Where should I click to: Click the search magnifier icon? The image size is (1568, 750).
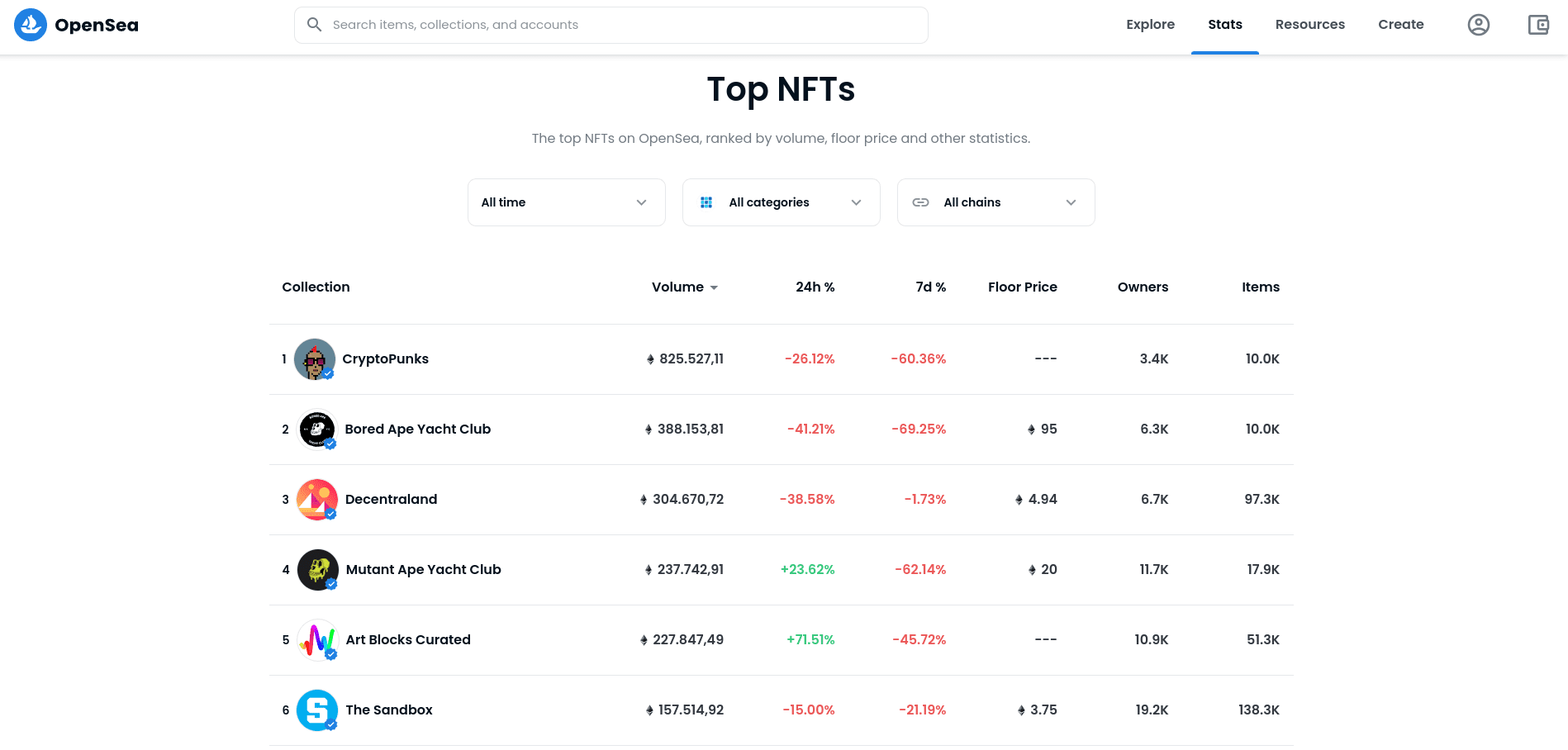click(314, 25)
